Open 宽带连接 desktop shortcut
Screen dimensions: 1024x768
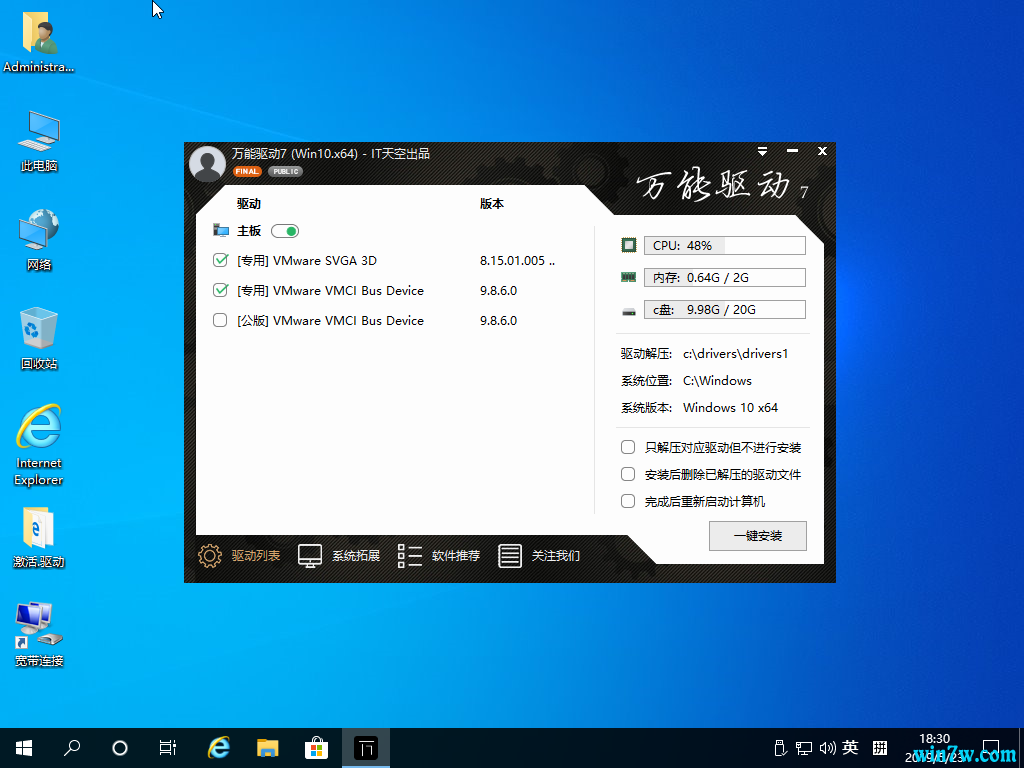pyautogui.click(x=39, y=635)
